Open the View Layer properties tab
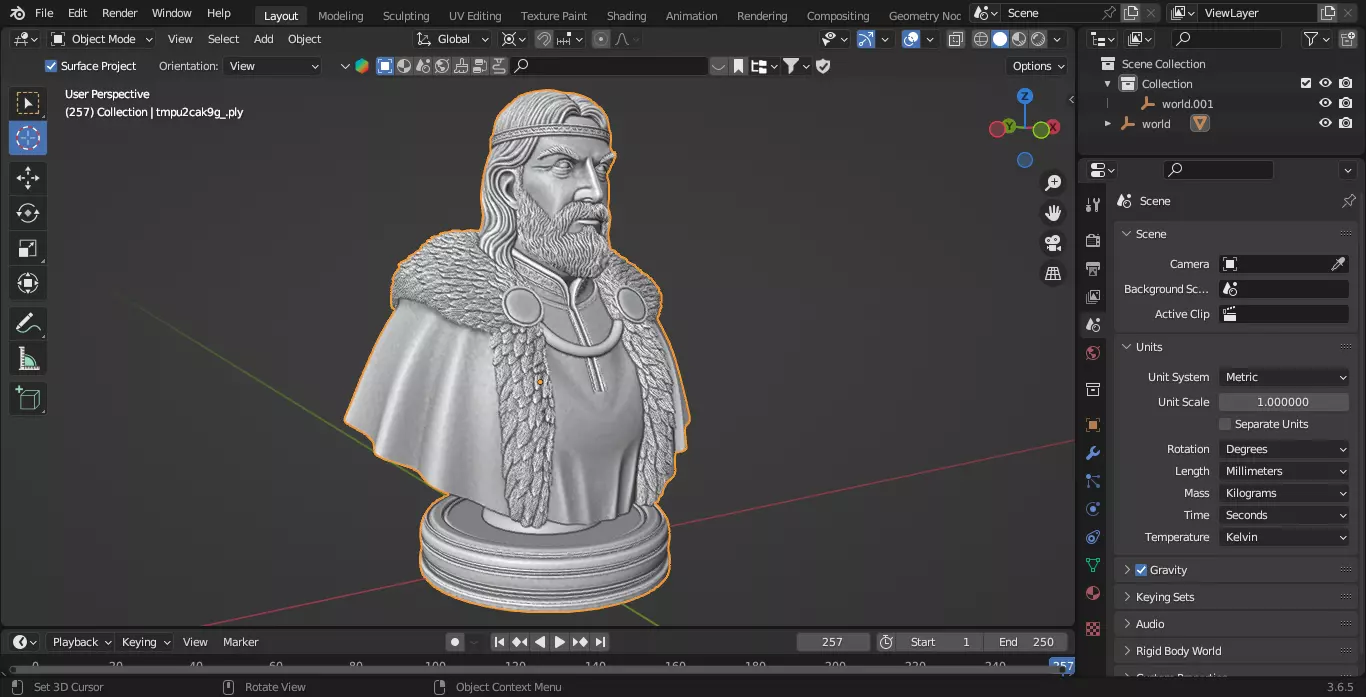This screenshot has height=697, width=1366. 1093,297
